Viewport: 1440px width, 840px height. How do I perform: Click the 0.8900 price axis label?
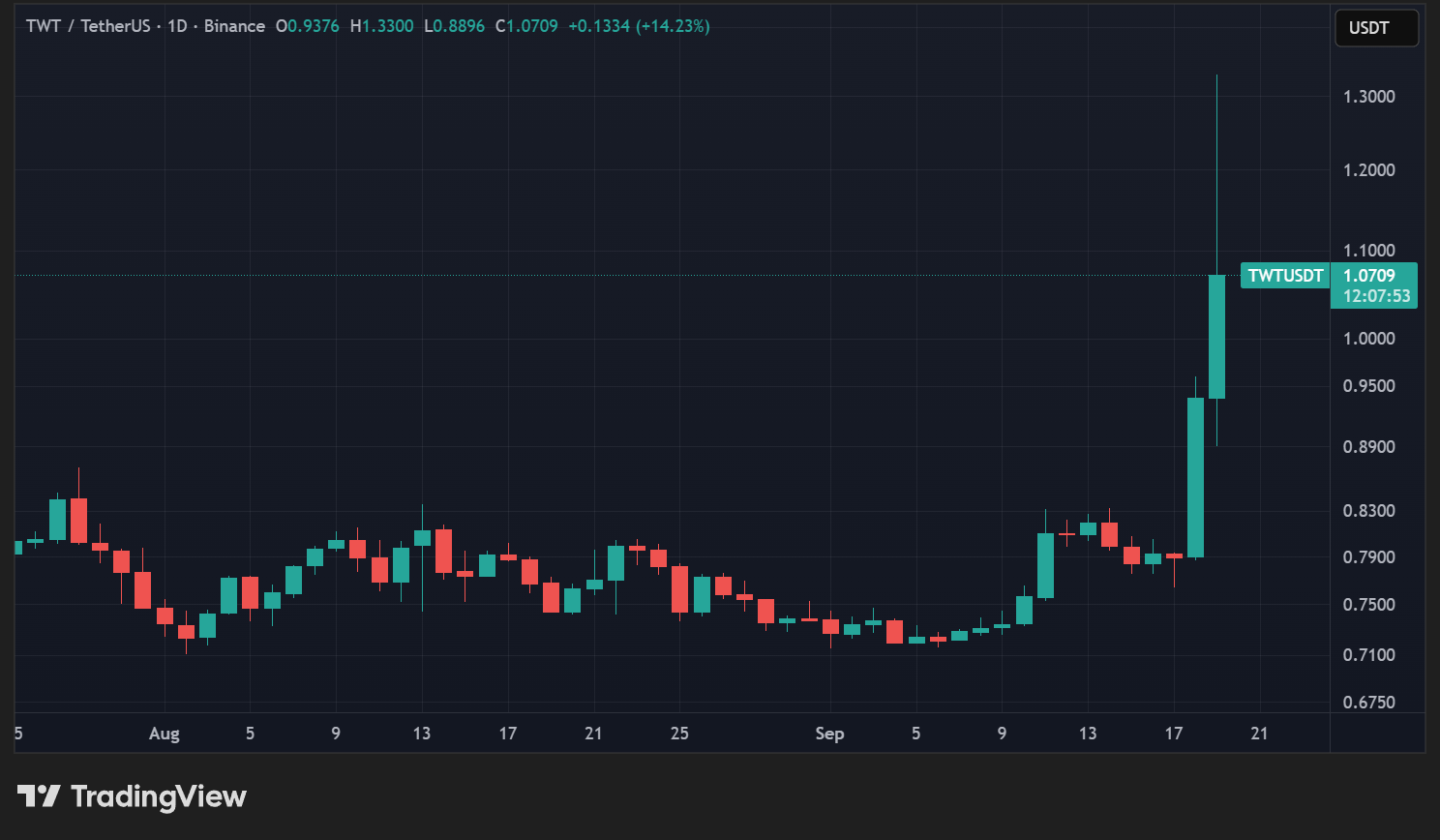[x=1368, y=447]
